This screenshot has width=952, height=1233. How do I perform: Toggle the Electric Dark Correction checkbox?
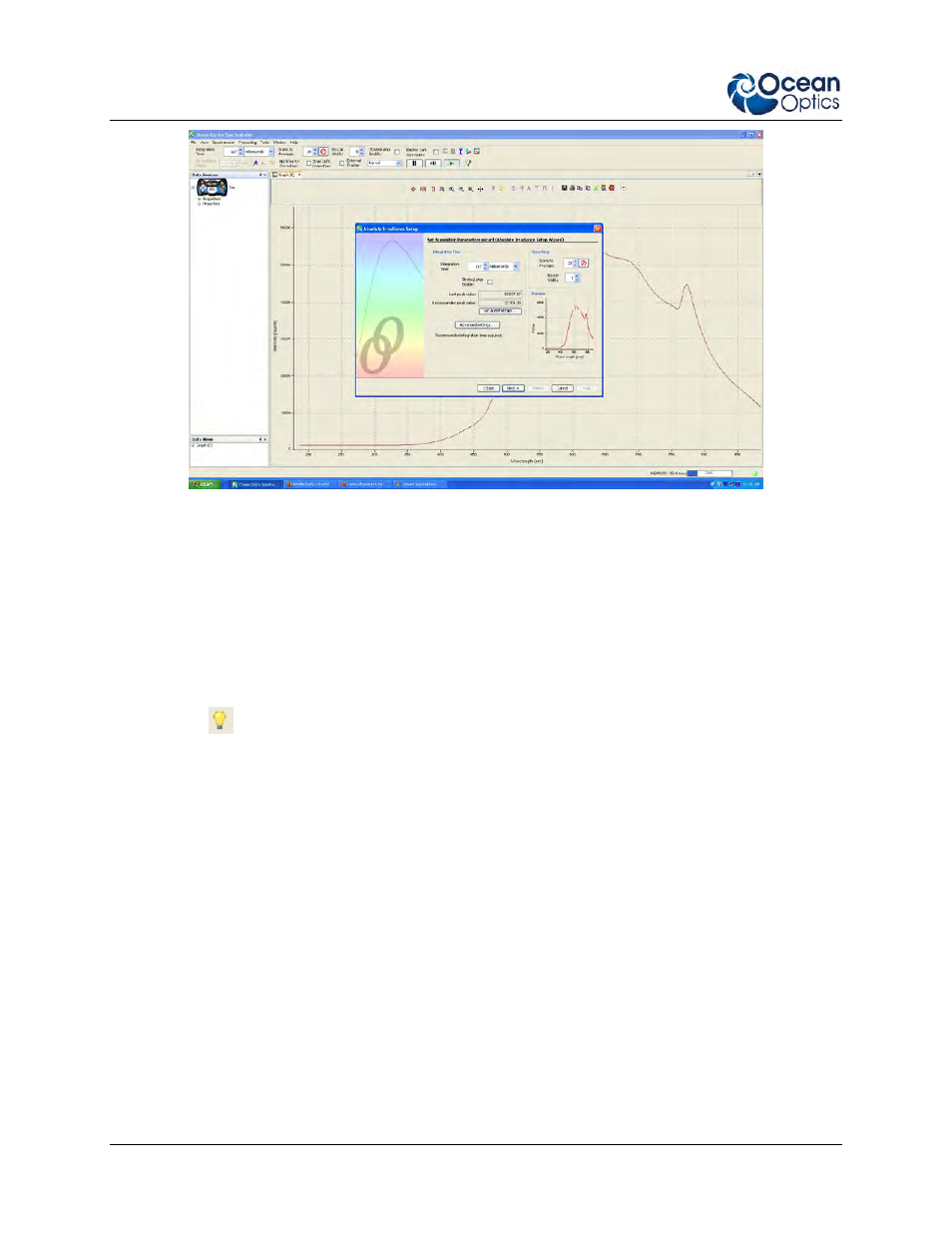click(436, 152)
